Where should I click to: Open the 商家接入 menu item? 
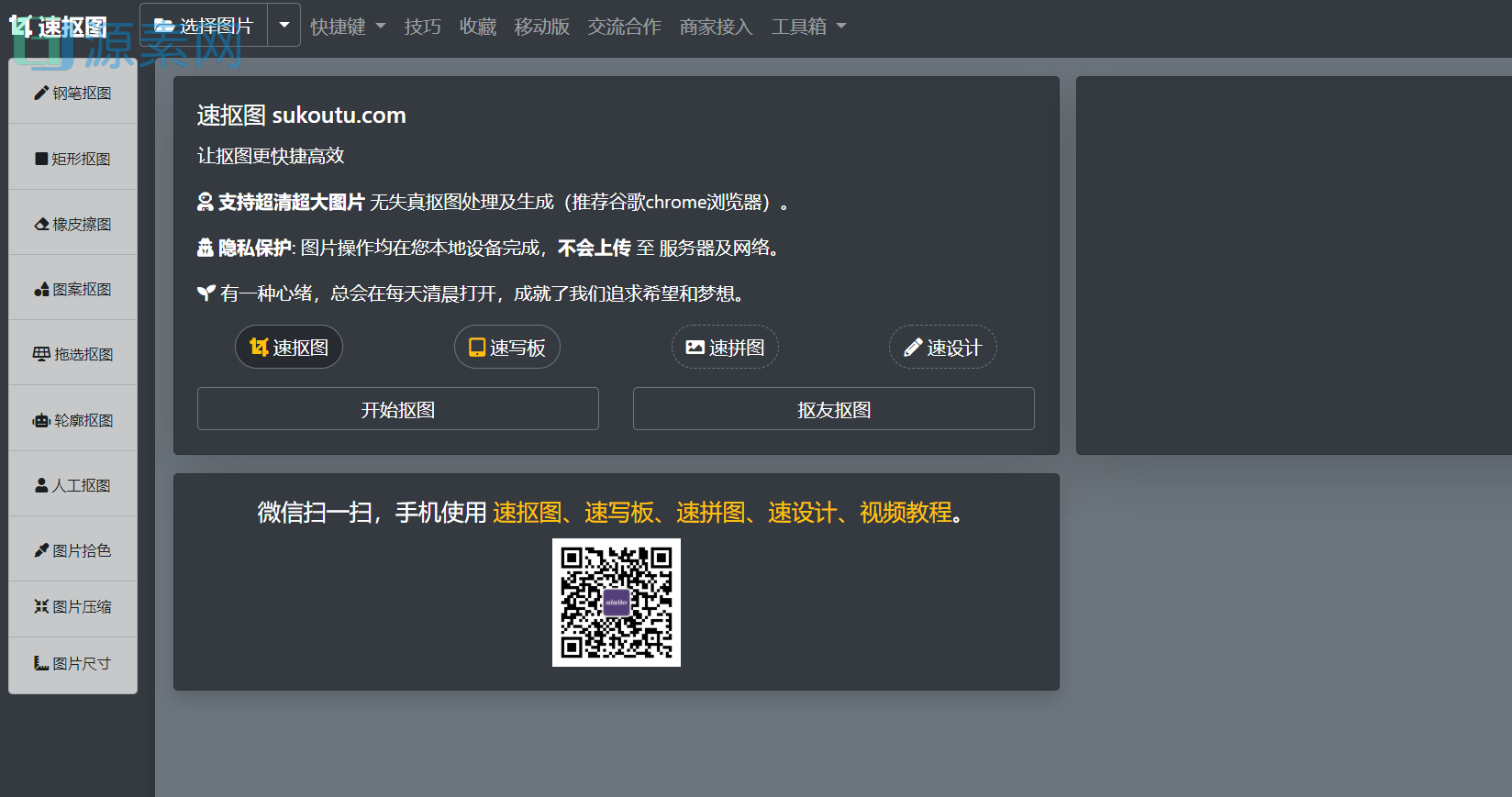(x=717, y=27)
